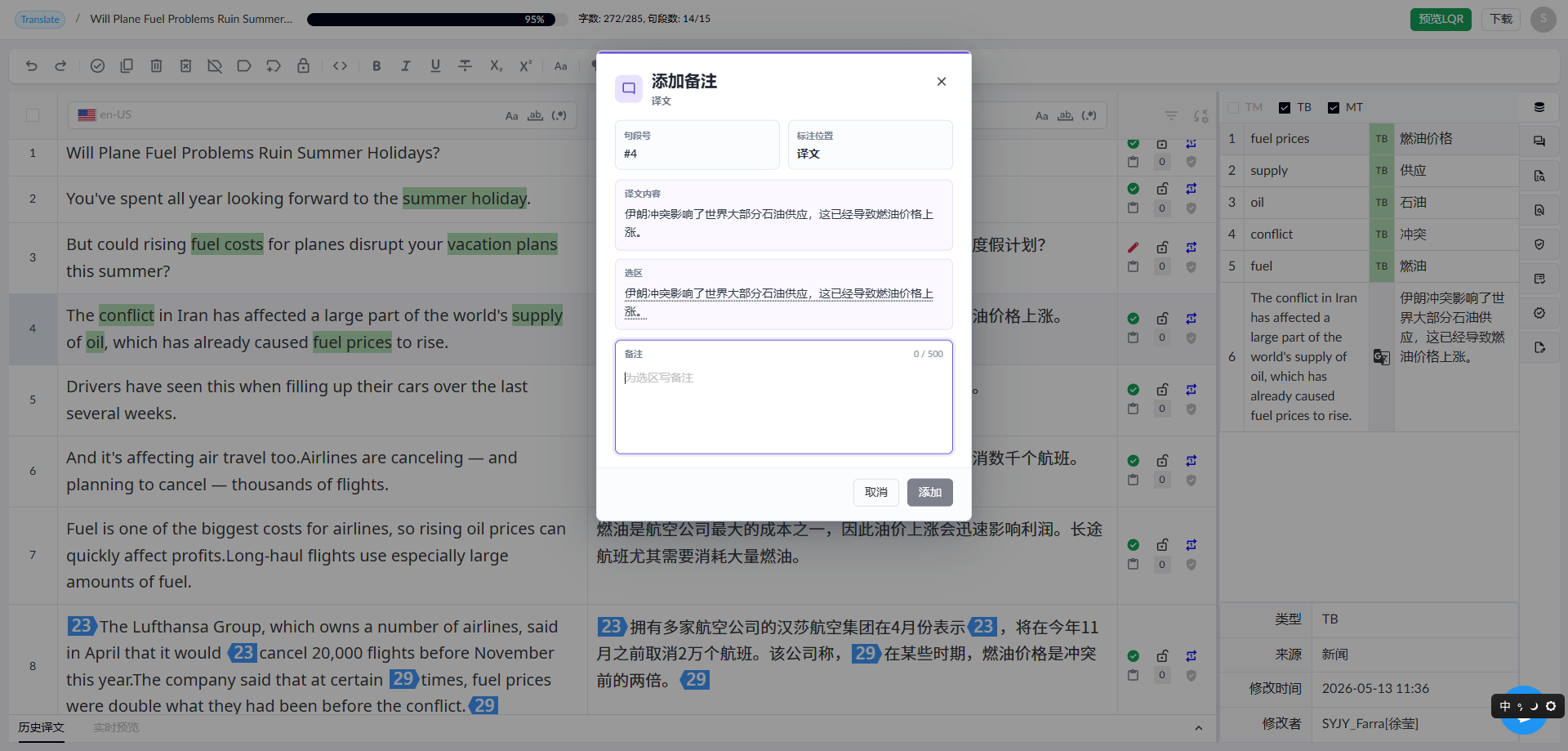Toggle italic formatting
Image resolution: width=1568 pixels, height=751 pixels.
[x=406, y=66]
